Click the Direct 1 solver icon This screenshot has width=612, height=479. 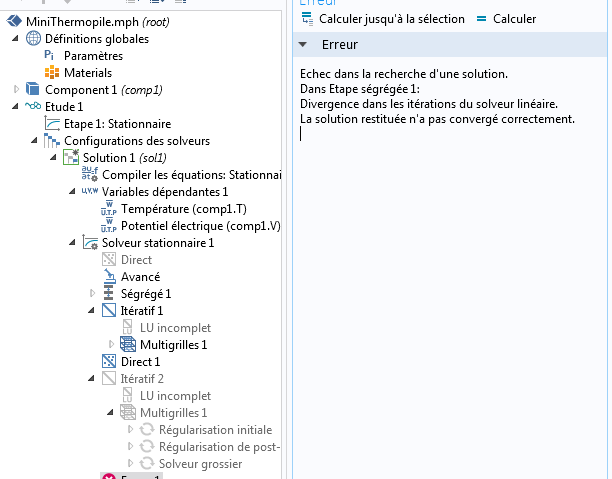point(110,361)
